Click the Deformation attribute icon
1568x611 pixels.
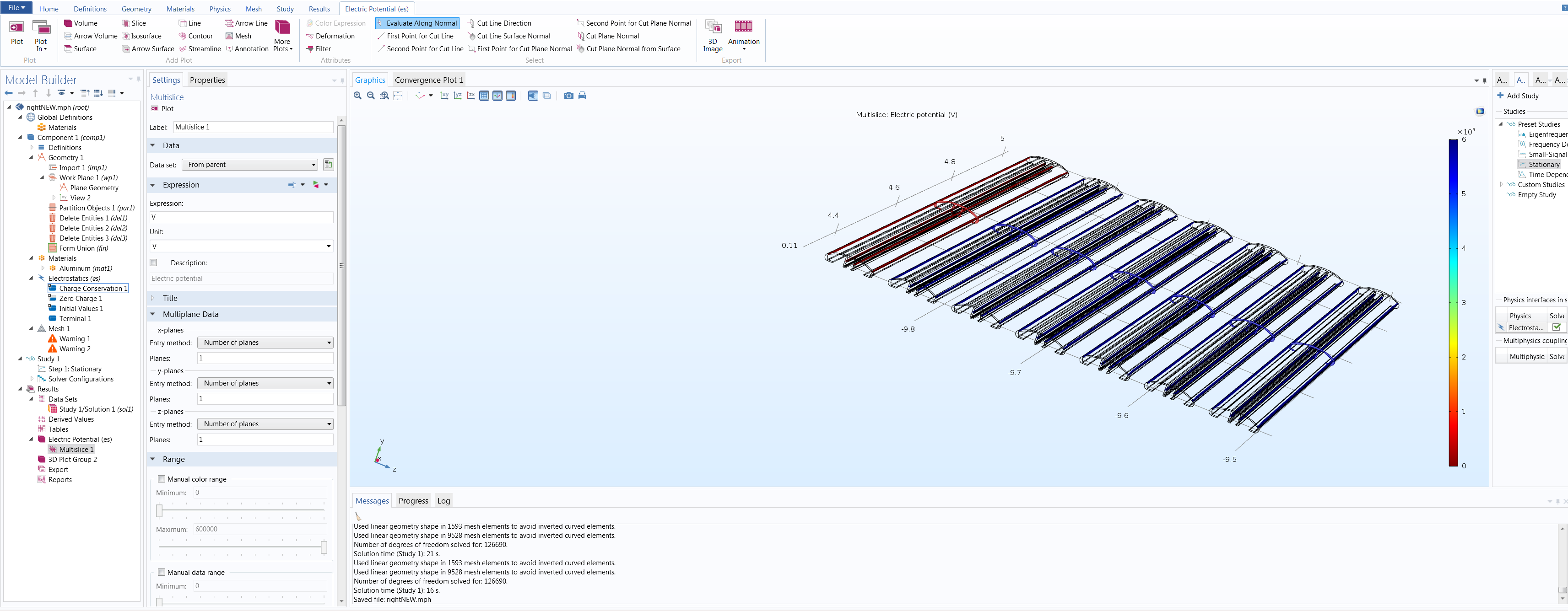click(x=310, y=37)
